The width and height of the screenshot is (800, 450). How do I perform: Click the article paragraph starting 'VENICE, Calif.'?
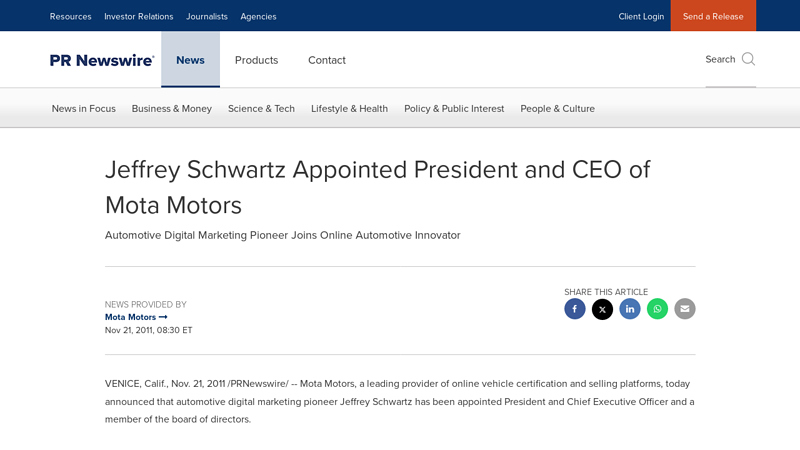pos(399,402)
